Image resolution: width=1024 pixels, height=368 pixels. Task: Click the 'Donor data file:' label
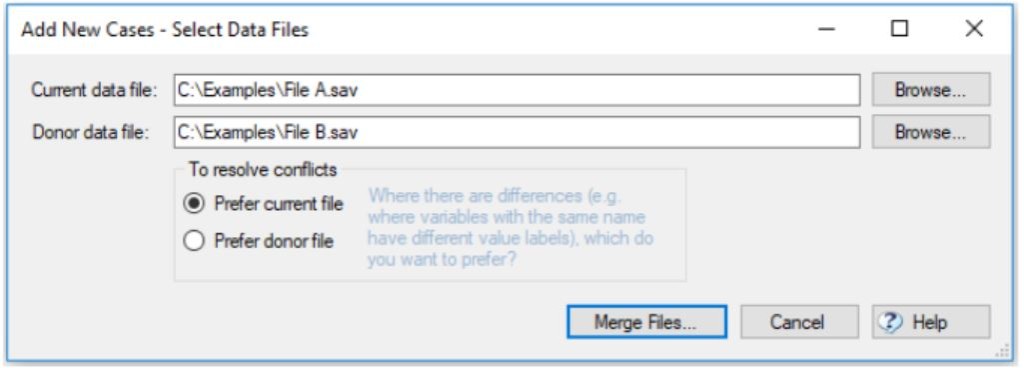coord(92,132)
